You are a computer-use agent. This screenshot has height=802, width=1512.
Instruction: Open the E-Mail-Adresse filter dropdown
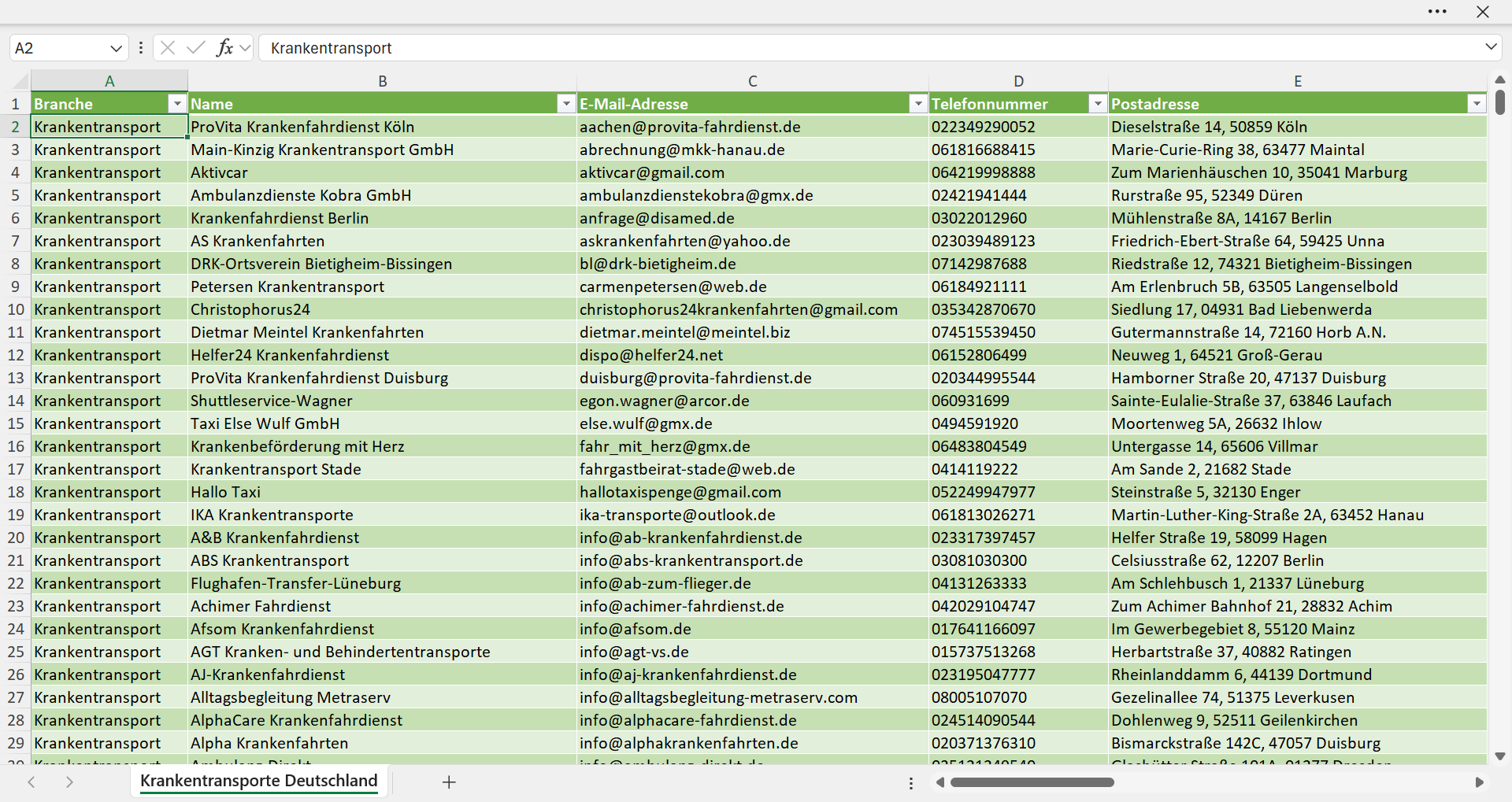coord(918,104)
